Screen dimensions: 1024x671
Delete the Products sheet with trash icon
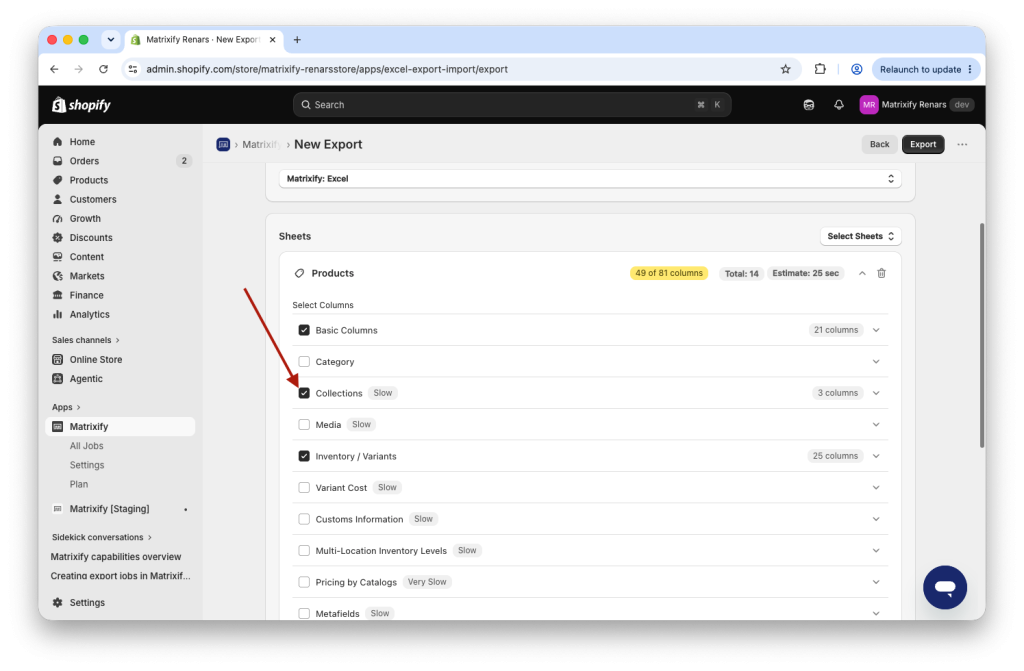click(x=881, y=273)
